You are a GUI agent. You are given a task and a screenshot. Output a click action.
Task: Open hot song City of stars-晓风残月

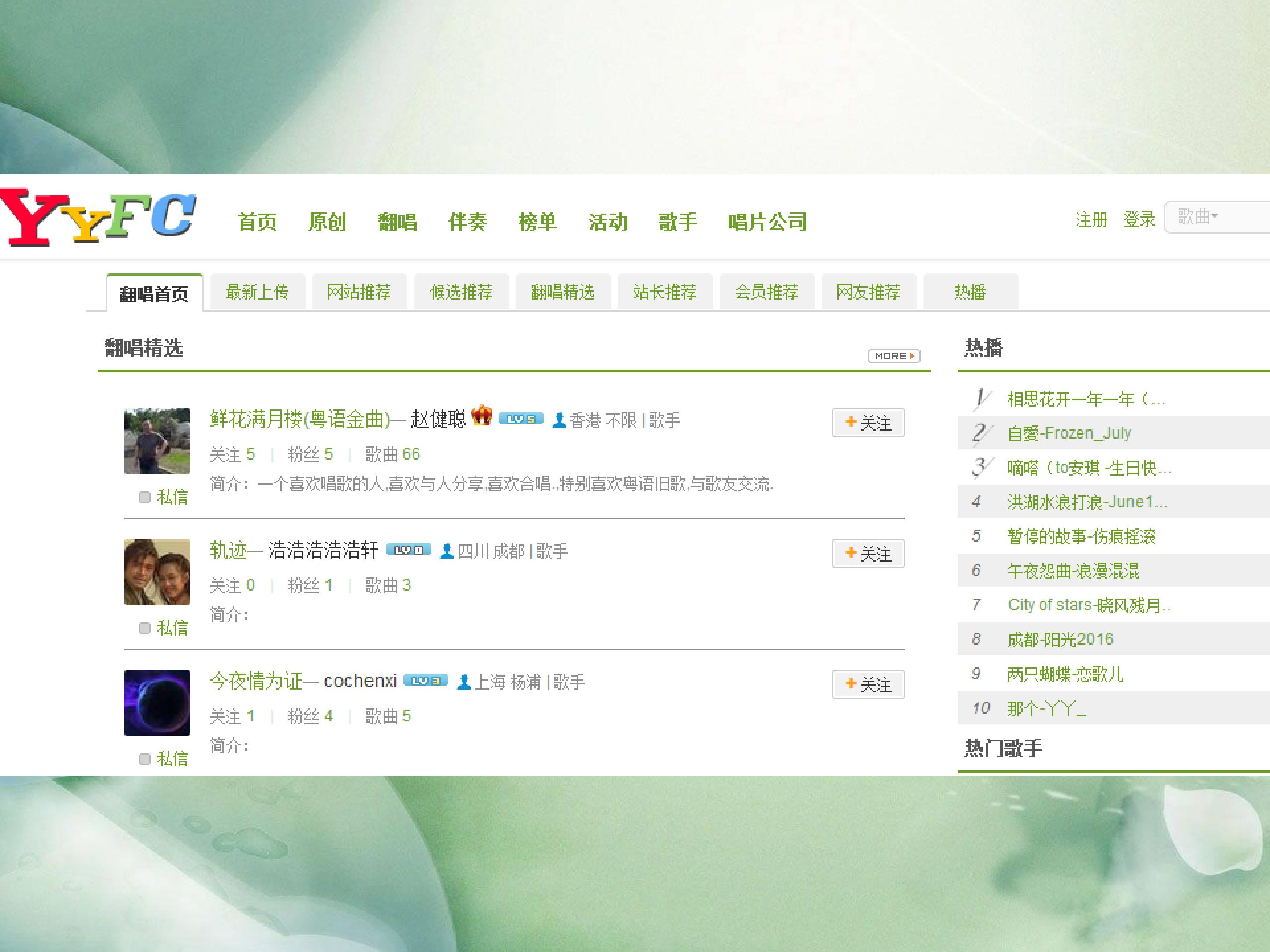click(x=1089, y=606)
